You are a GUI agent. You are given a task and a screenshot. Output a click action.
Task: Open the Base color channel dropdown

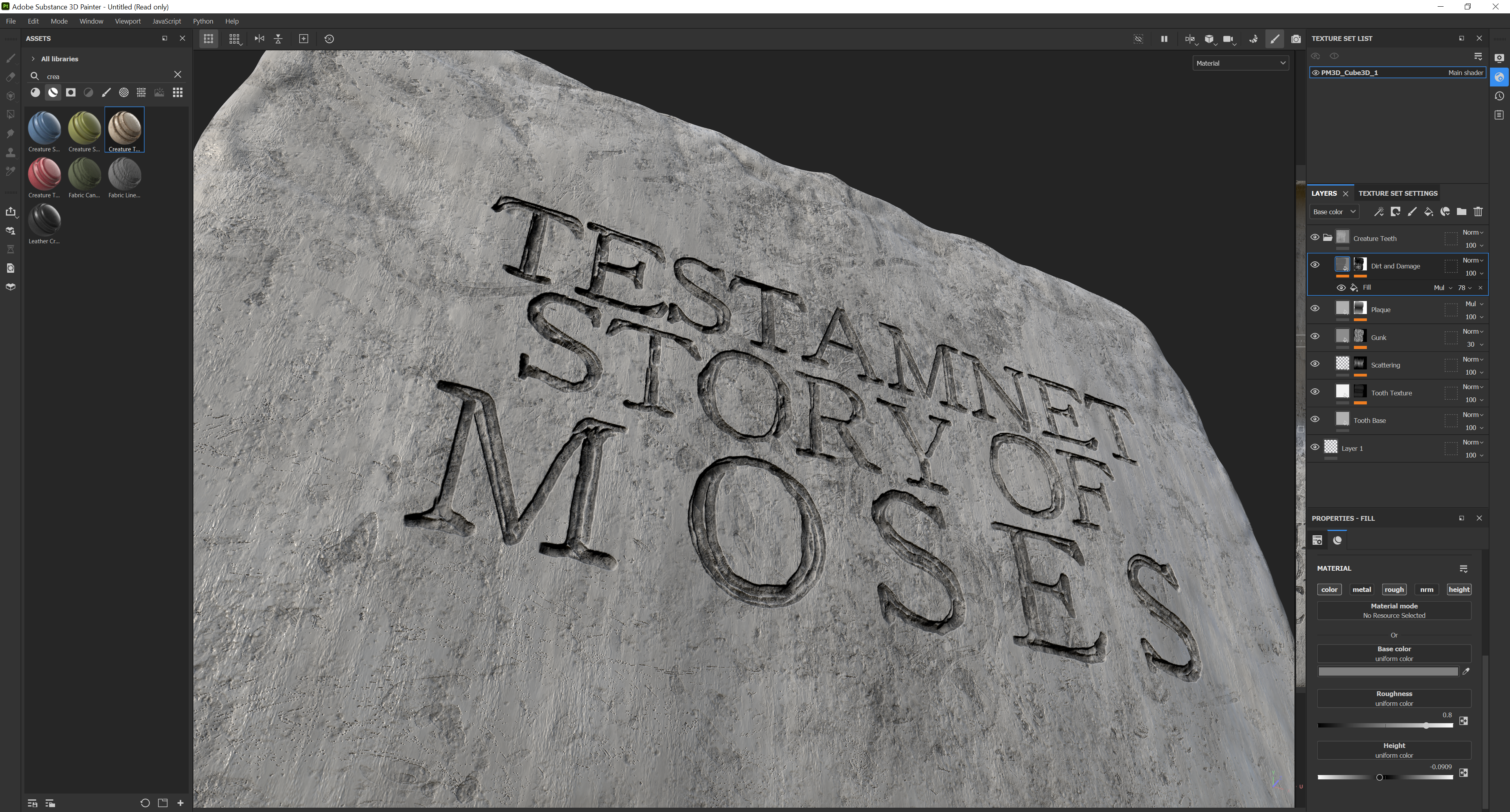[1334, 211]
